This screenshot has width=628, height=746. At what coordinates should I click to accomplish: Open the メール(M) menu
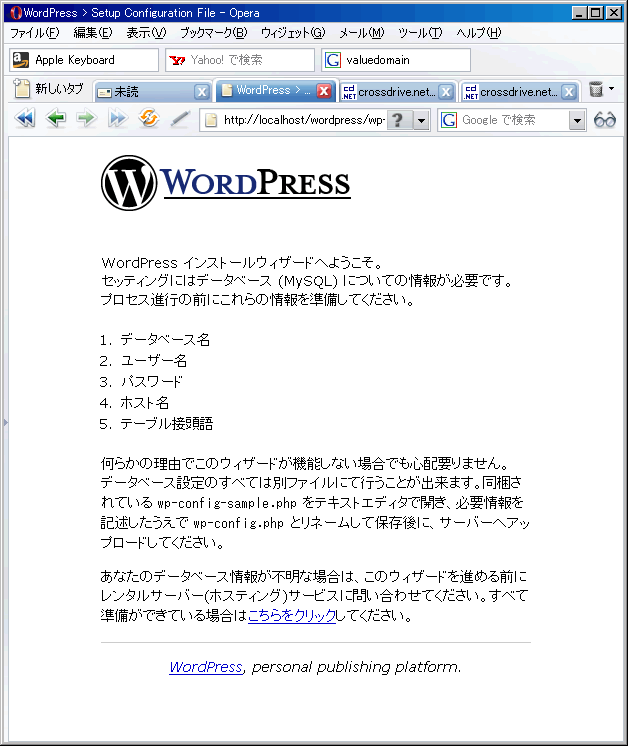coord(362,33)
